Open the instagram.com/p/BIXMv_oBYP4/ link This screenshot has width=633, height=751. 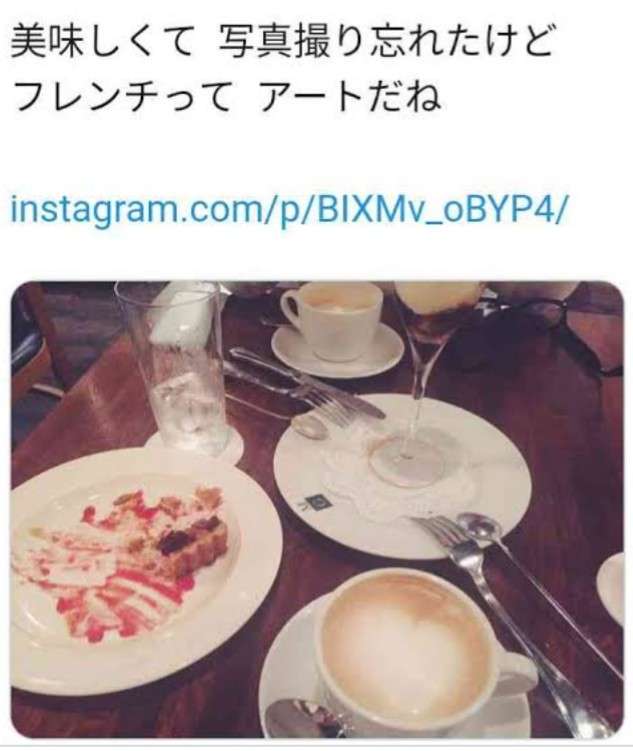[x=289, y=210]
